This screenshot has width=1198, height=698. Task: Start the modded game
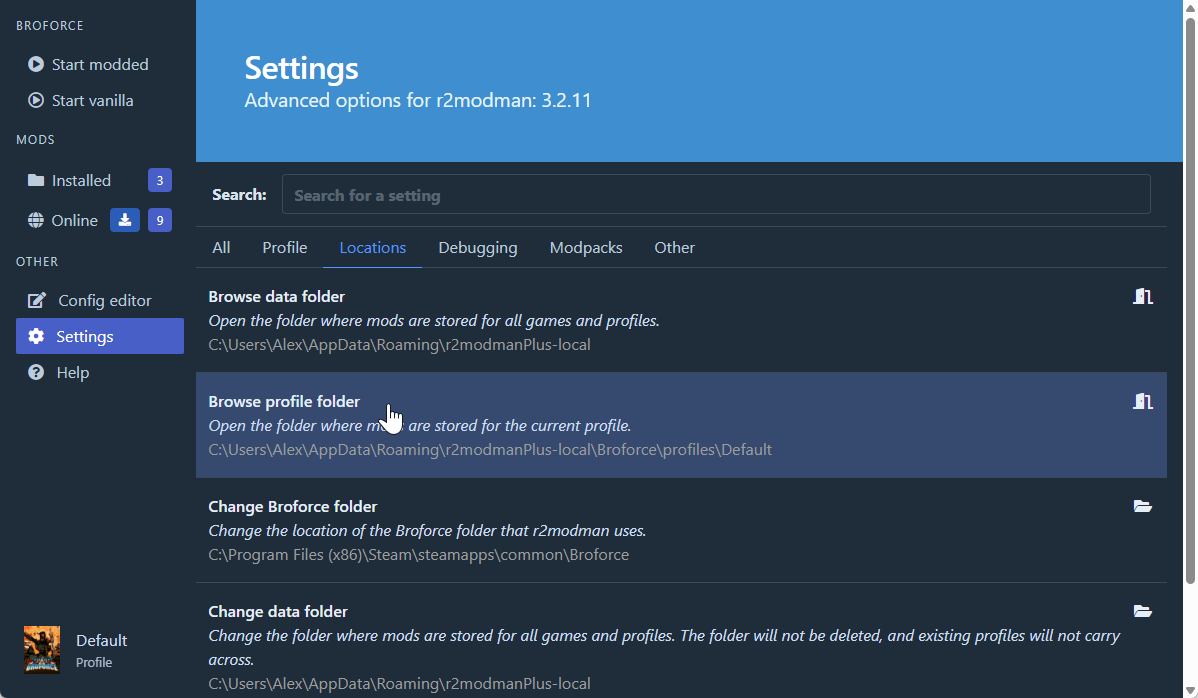99,64
